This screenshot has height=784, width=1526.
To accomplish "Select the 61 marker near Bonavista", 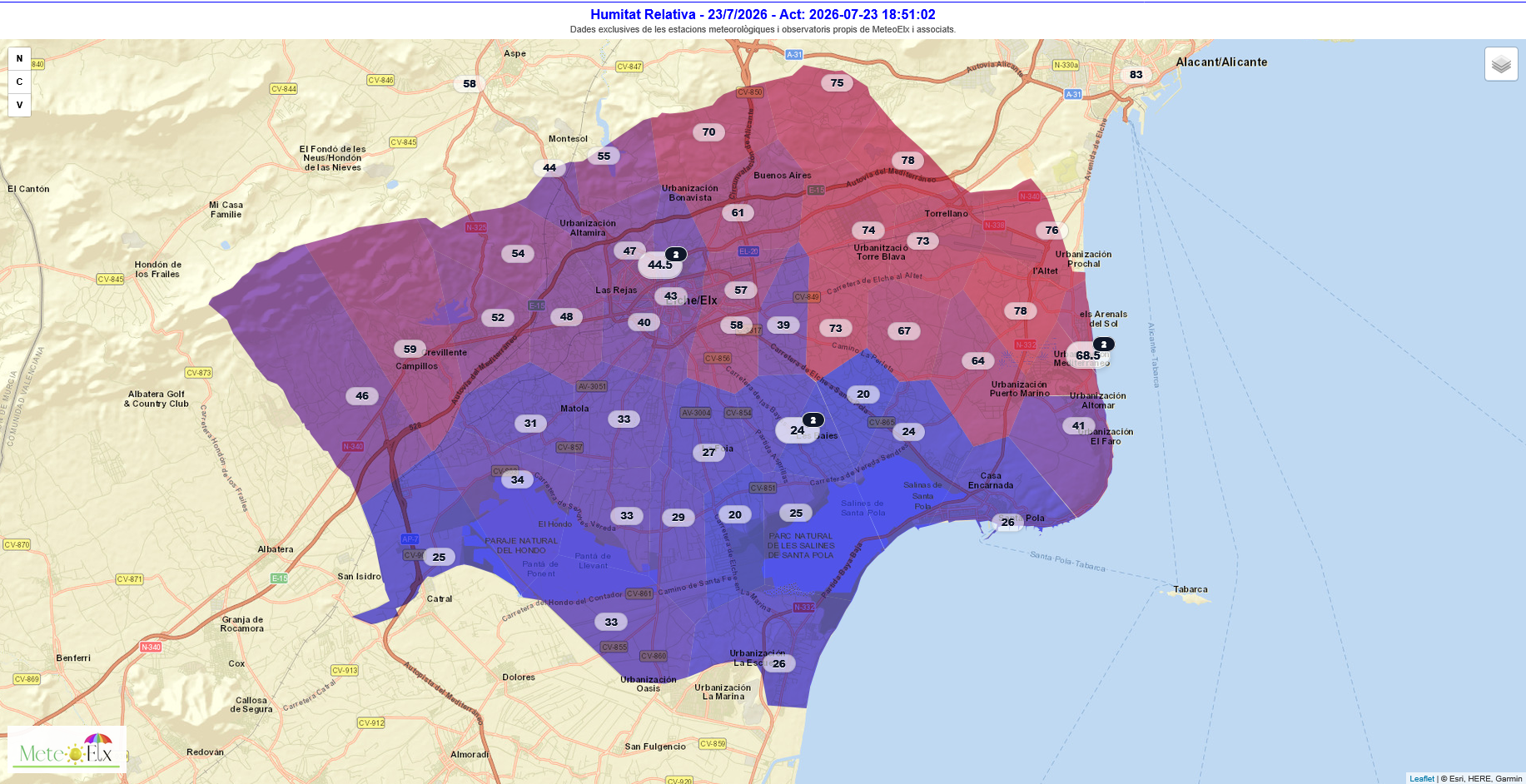I will pyautogui.click(x=738, y=212).
